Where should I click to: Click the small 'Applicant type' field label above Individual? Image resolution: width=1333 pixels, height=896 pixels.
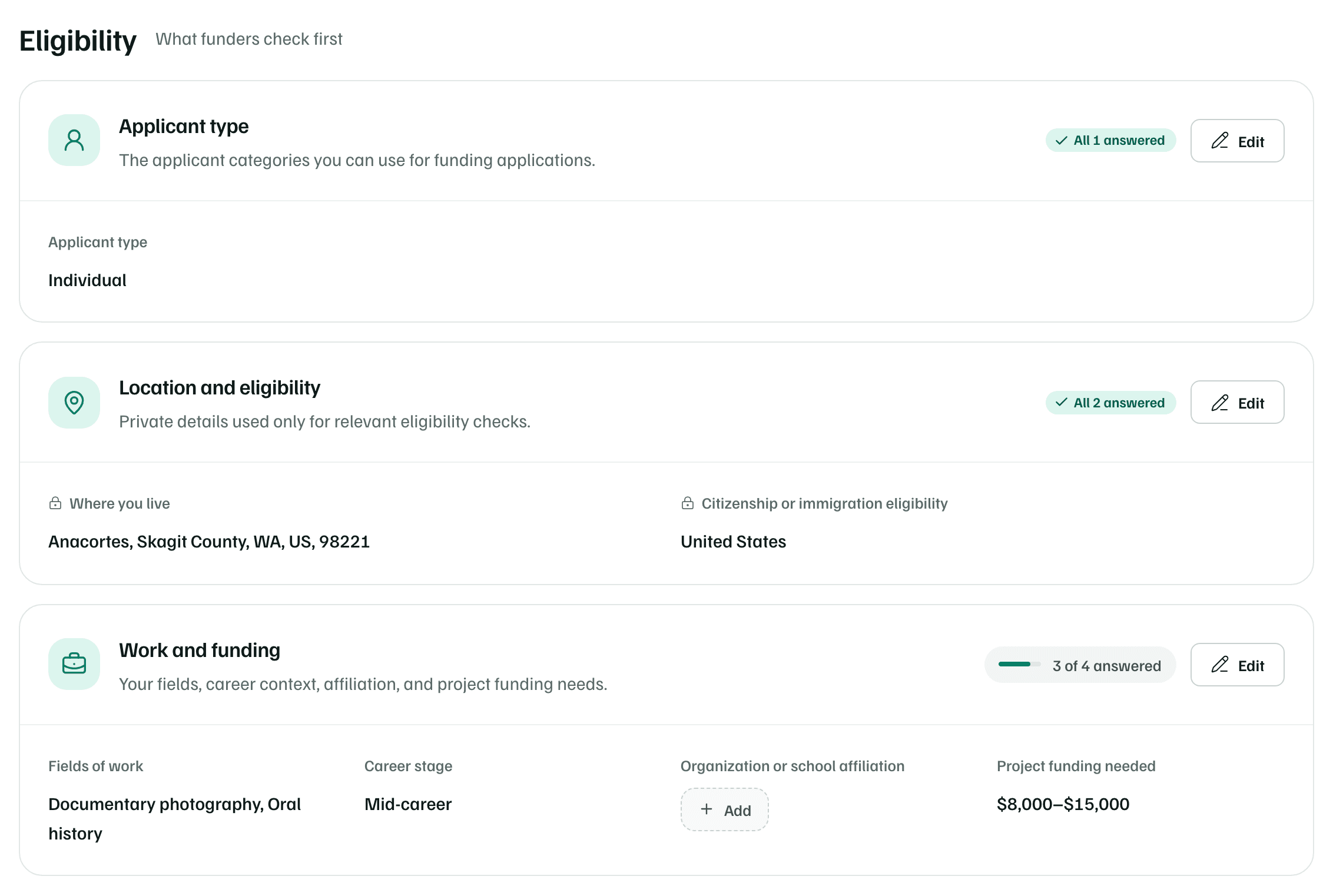point(98,242)
